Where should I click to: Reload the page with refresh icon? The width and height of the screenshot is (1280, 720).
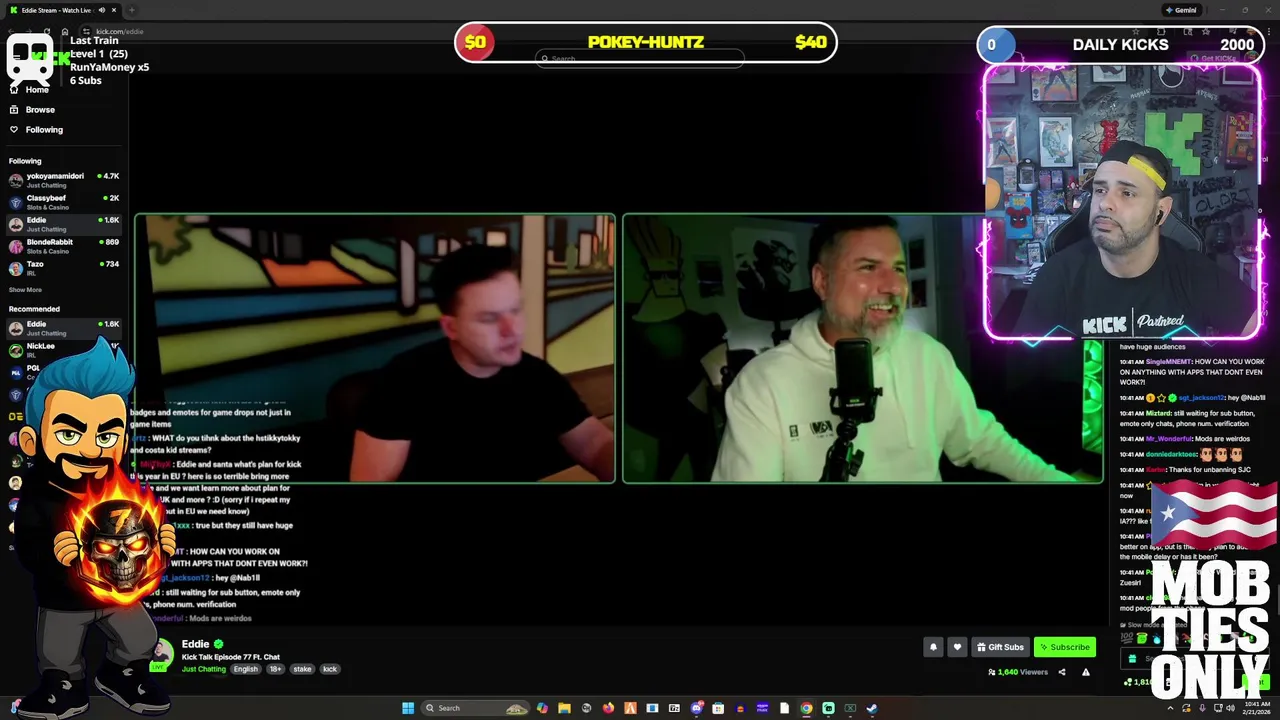tap(47, 31)
